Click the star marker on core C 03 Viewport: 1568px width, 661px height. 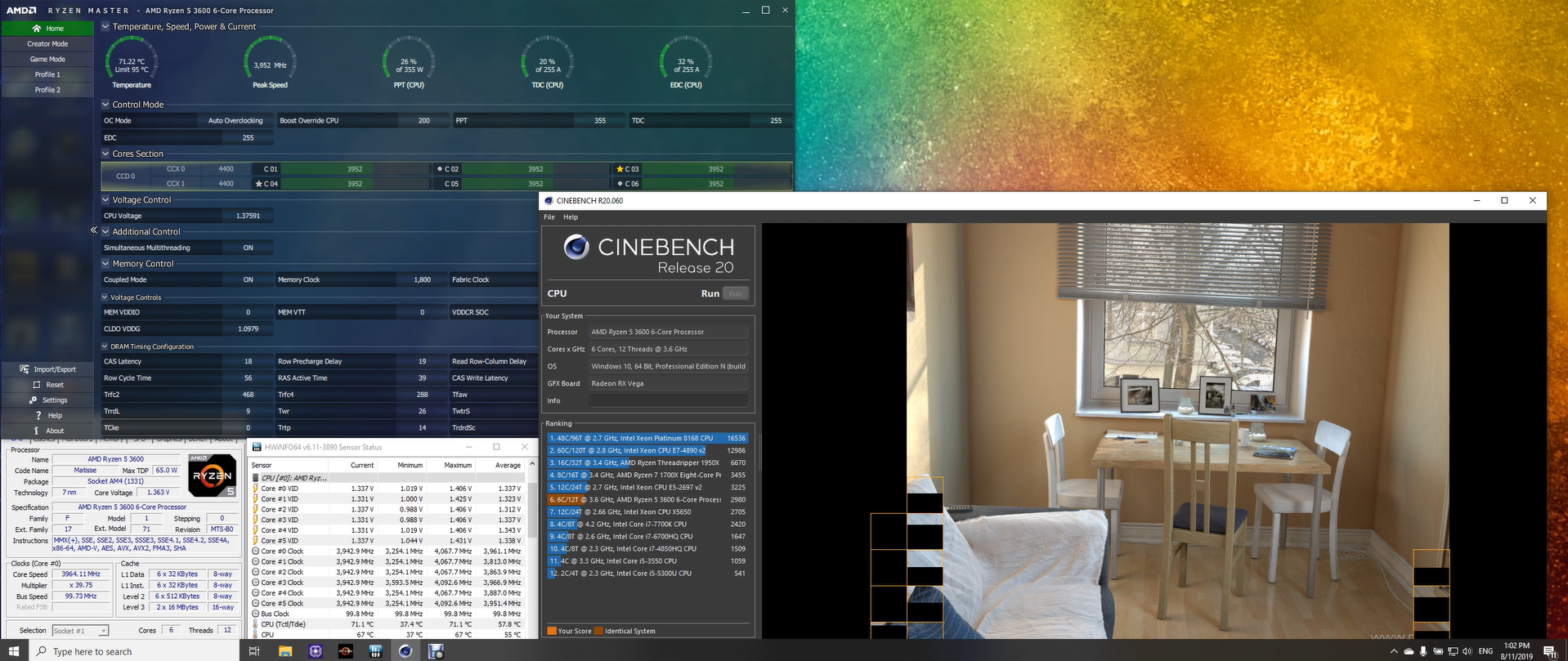click(x=620, y=169)
